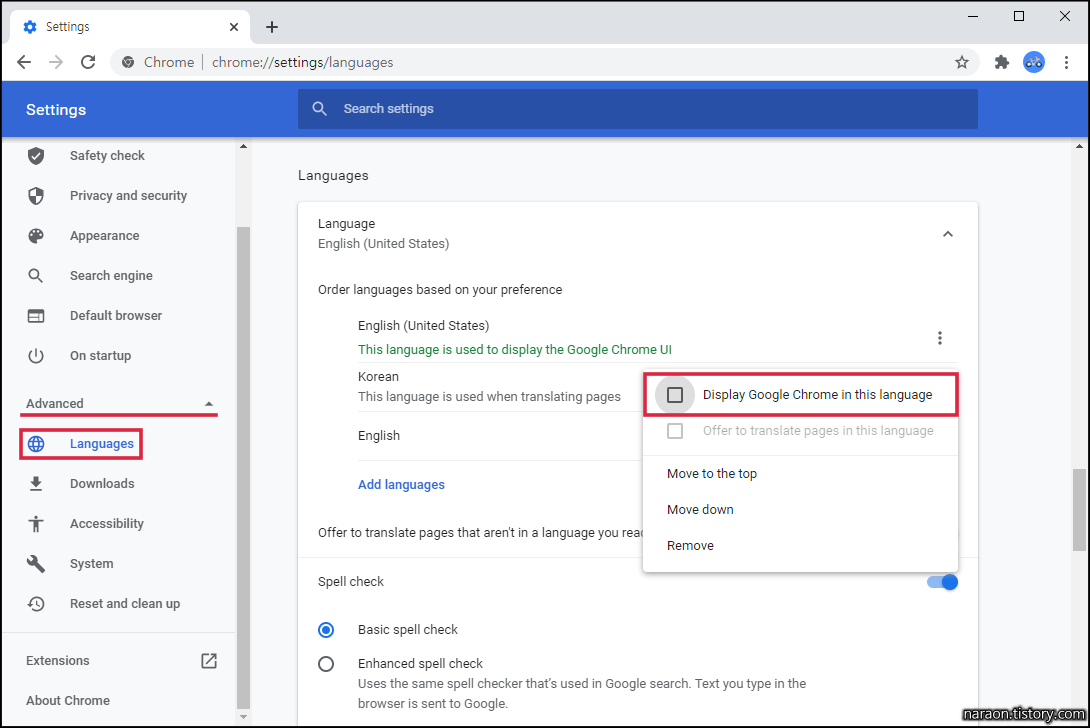Open the profile avatar menu
The height and width of the screenshot is (728, 1090).
[1034, 62]
